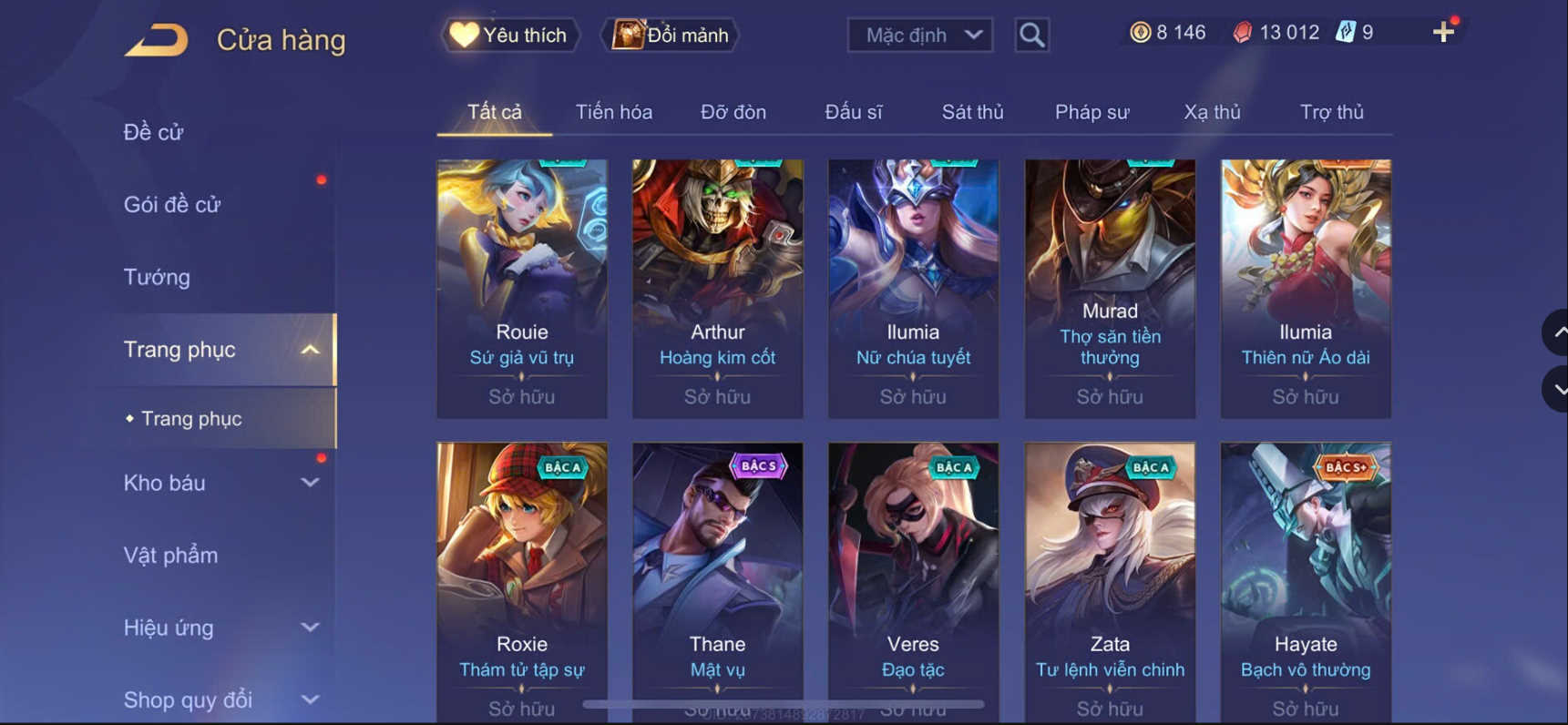Open the search magnifier icon
Image resolution: width=1568 pixels, height=725 pixels.
click(1031, 36)
